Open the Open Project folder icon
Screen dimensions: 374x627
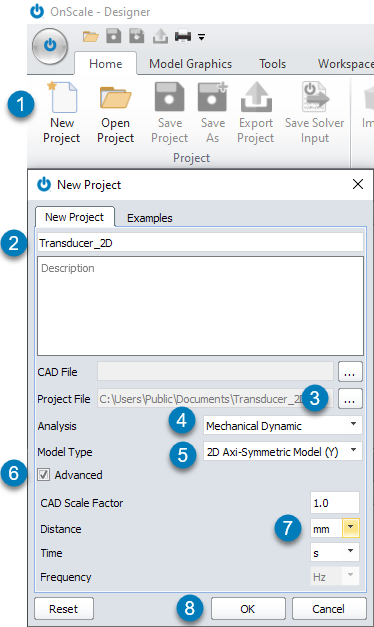(115, 97)
